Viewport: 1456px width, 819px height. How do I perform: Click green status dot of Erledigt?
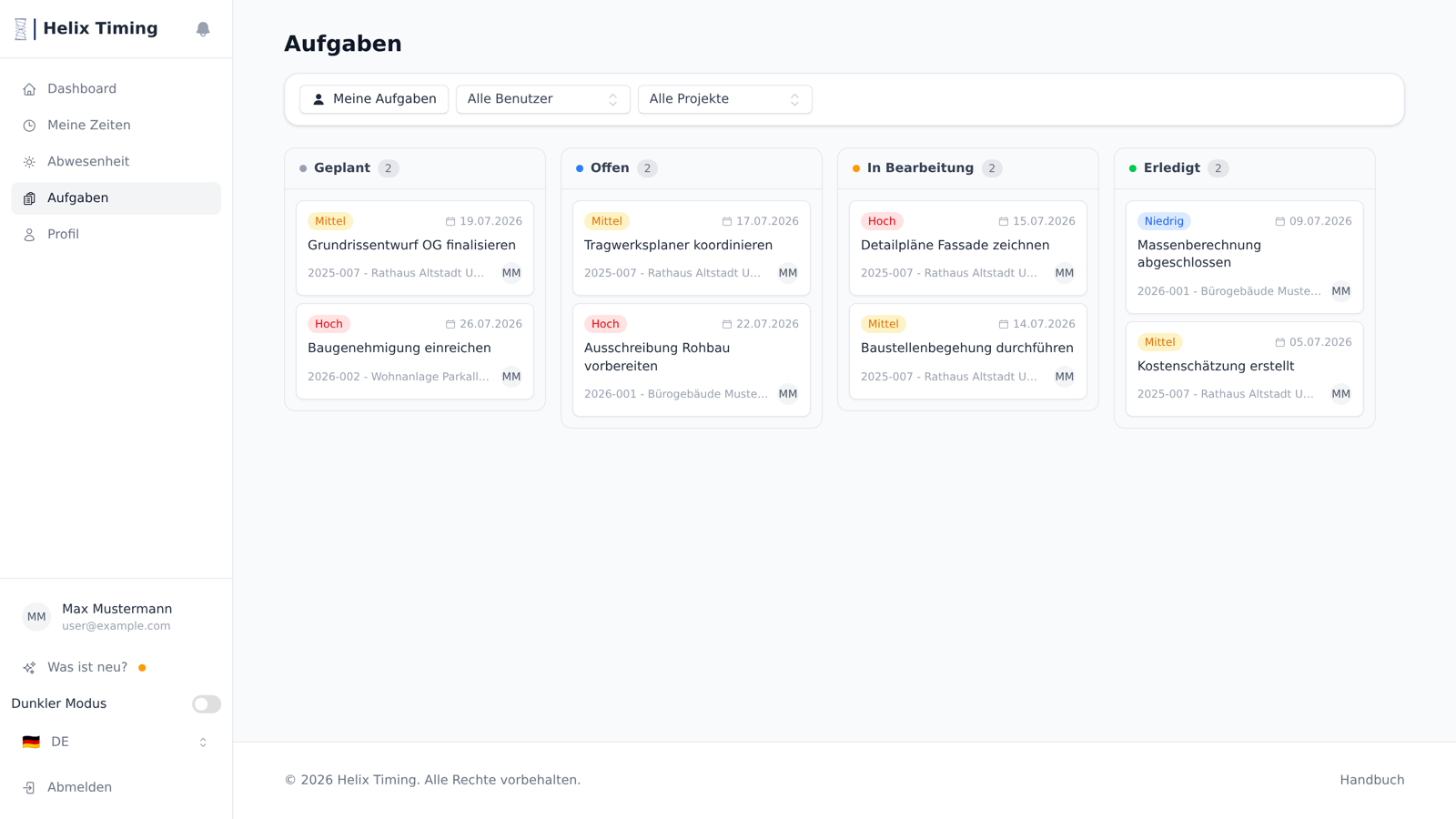(x=1133, y=168)
